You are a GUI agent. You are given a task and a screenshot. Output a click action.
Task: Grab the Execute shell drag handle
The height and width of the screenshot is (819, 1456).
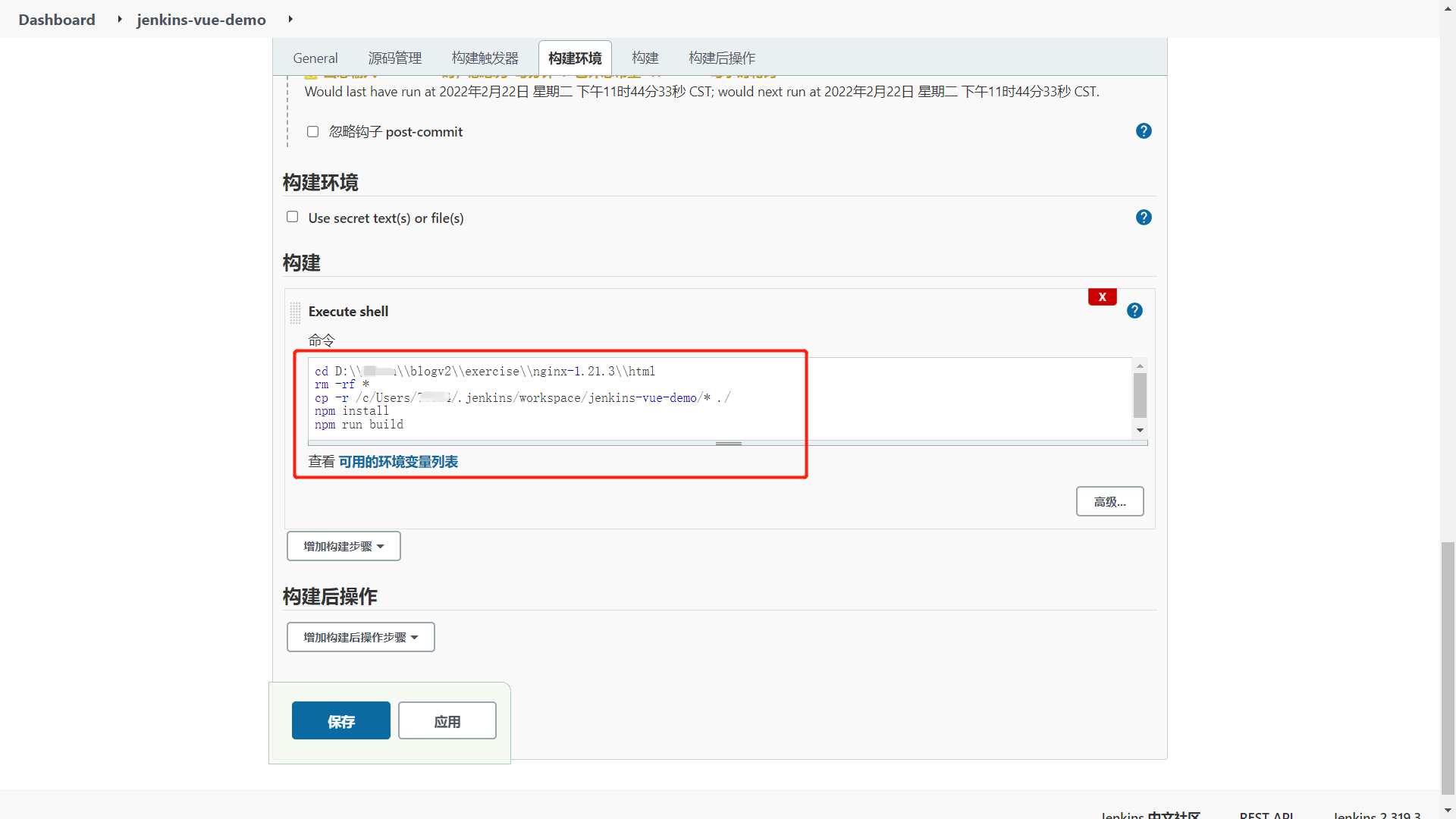click(x=295, y=312)
